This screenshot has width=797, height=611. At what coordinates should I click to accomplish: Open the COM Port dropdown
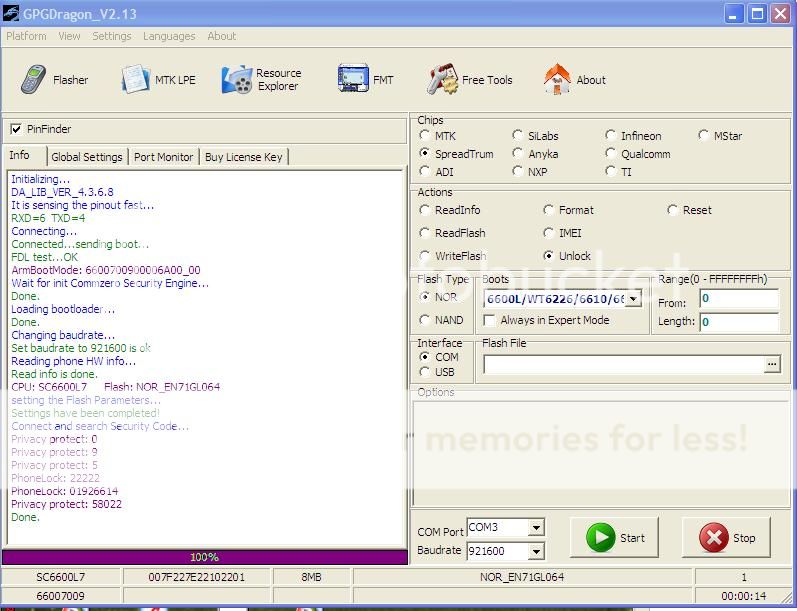[536, 528]
